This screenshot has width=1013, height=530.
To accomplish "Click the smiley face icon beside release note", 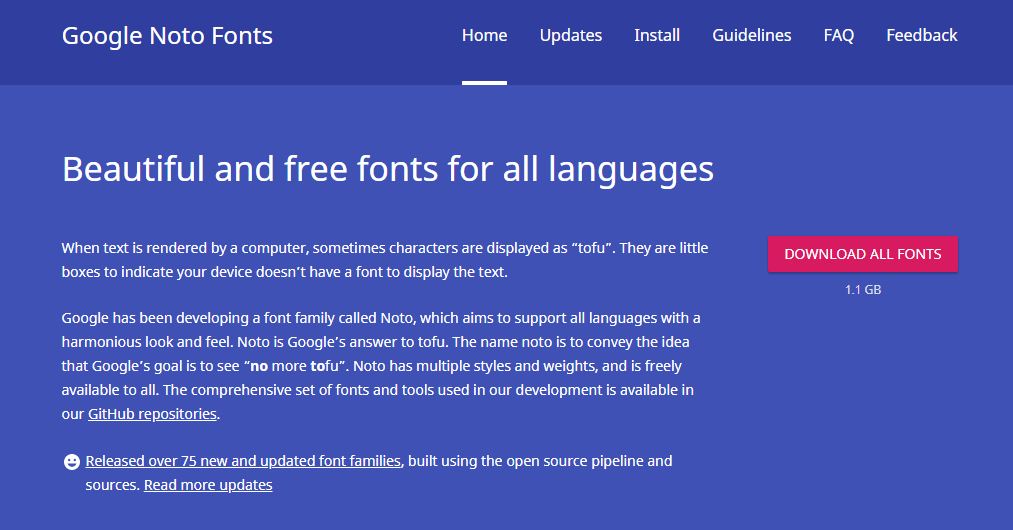I will click(72, 461).
